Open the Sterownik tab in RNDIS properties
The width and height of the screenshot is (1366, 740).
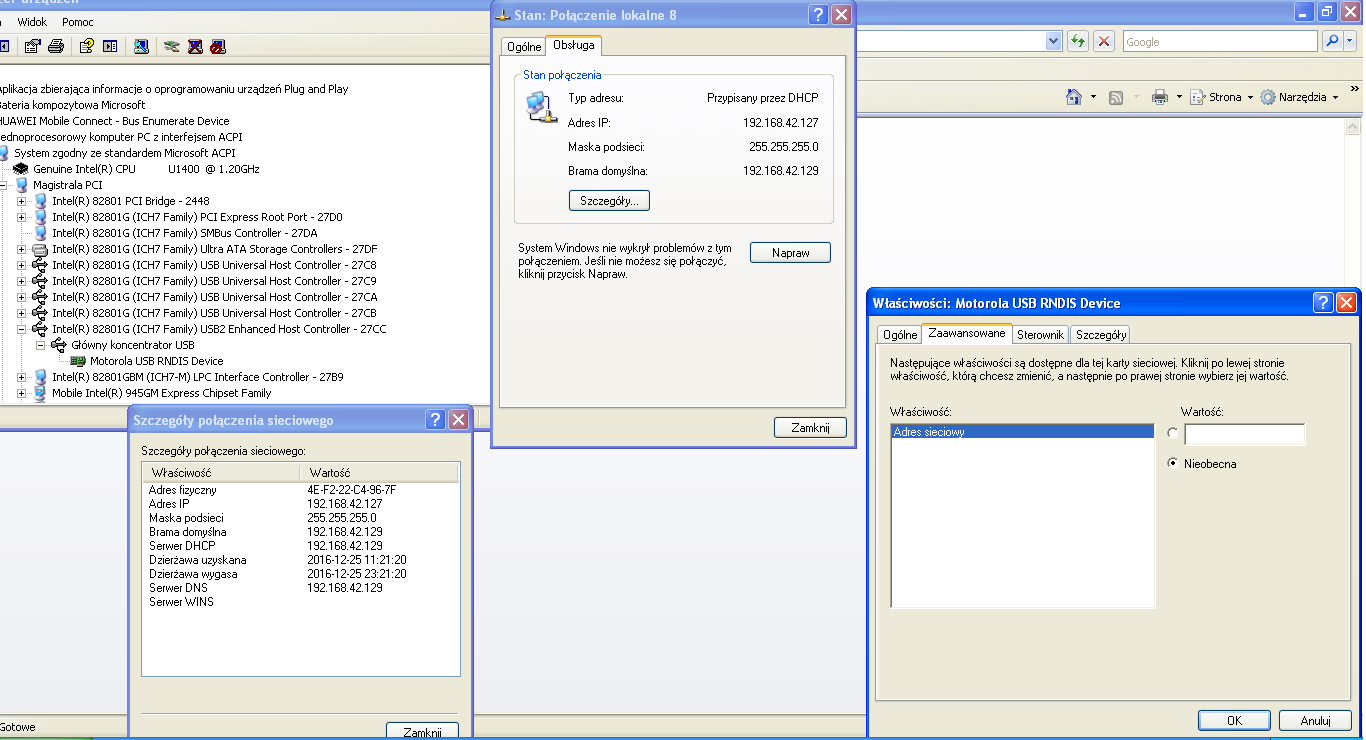click(x=1040, y=335)
